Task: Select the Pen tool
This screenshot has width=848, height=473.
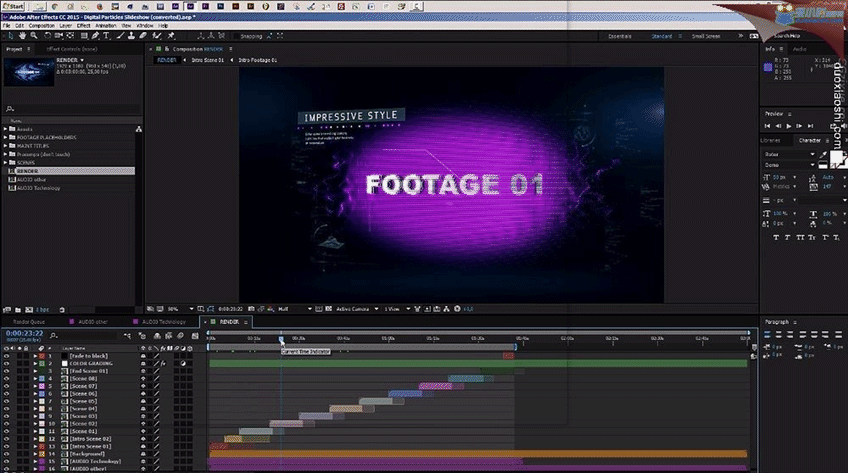Action: pos(95,36)
